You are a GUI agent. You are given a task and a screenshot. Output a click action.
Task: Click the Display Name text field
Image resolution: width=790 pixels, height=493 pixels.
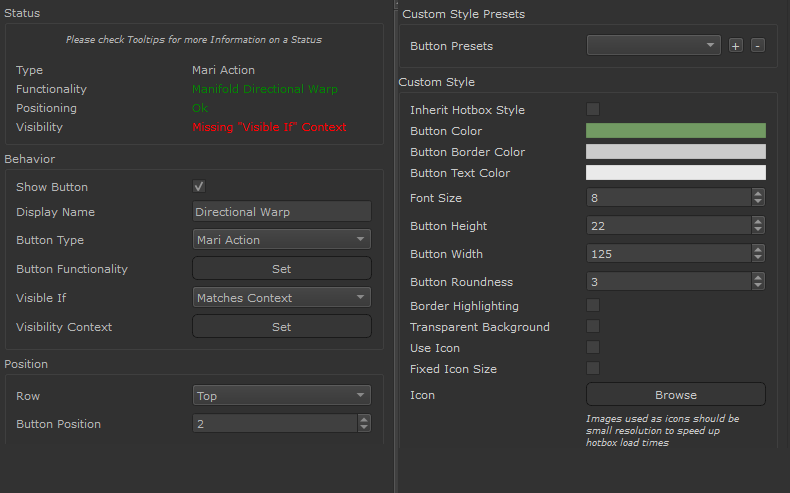pos(281,212)
